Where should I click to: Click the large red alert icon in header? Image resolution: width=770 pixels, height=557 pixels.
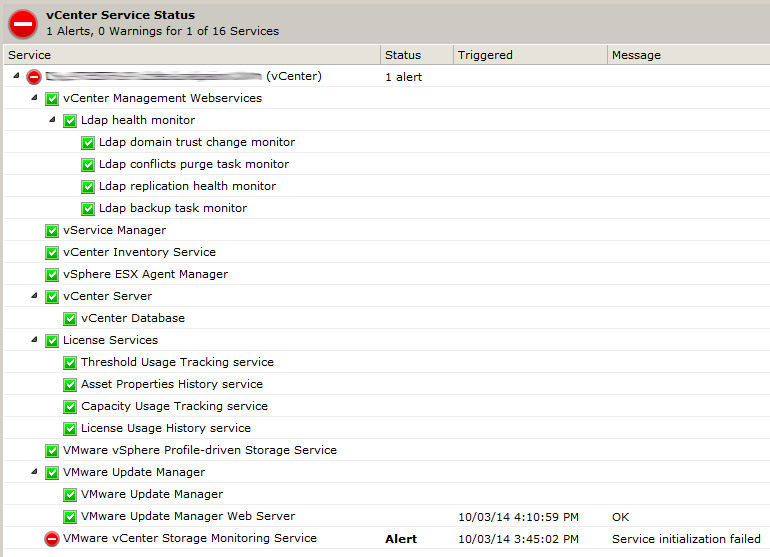23,24
